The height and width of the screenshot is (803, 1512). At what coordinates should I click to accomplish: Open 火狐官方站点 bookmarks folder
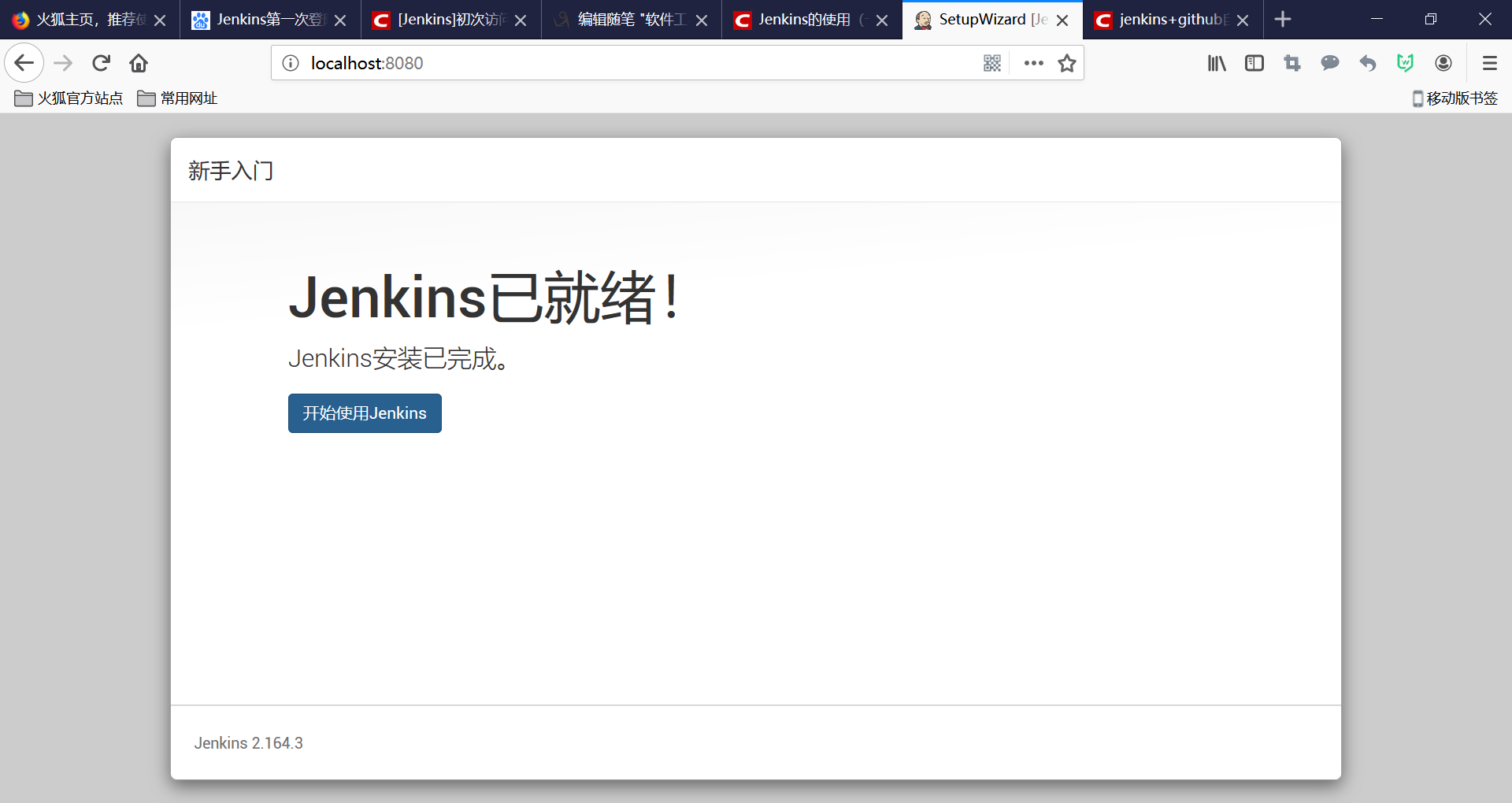[69, 98]
